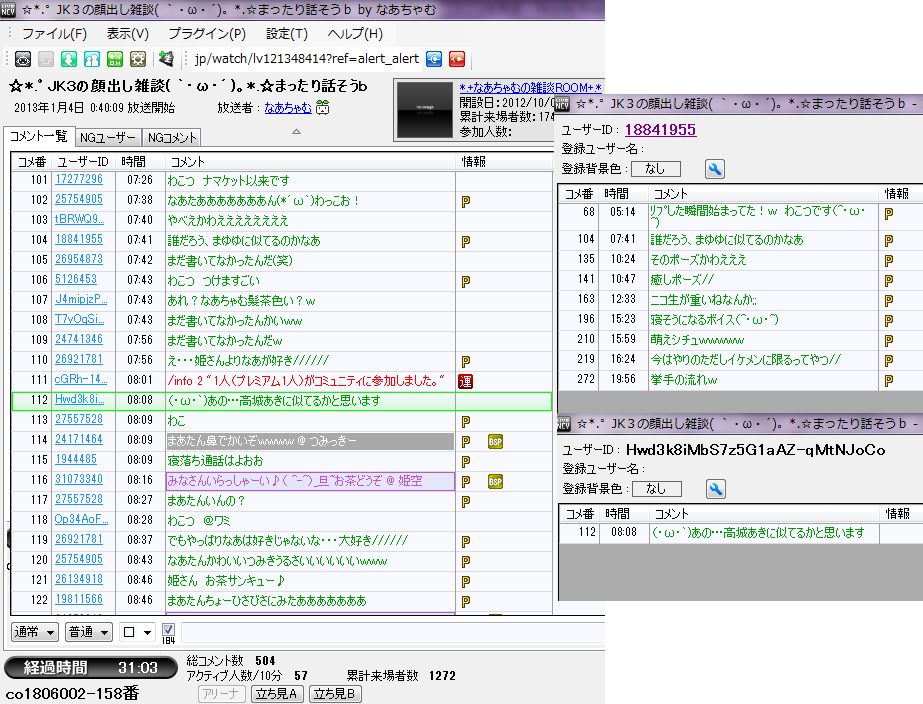Viewport: 923px width, 704px height.
Task: Sort by the ユーザーID column header
Action: coord(83,161)
